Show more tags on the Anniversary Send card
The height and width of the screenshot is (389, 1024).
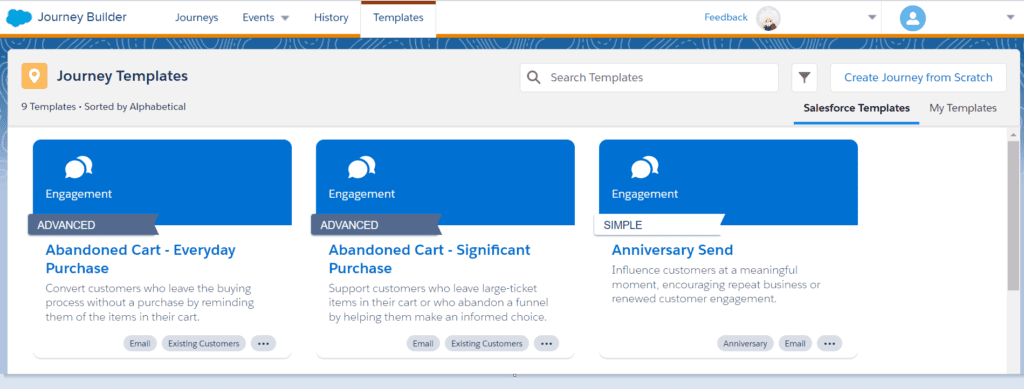point(829,343)
